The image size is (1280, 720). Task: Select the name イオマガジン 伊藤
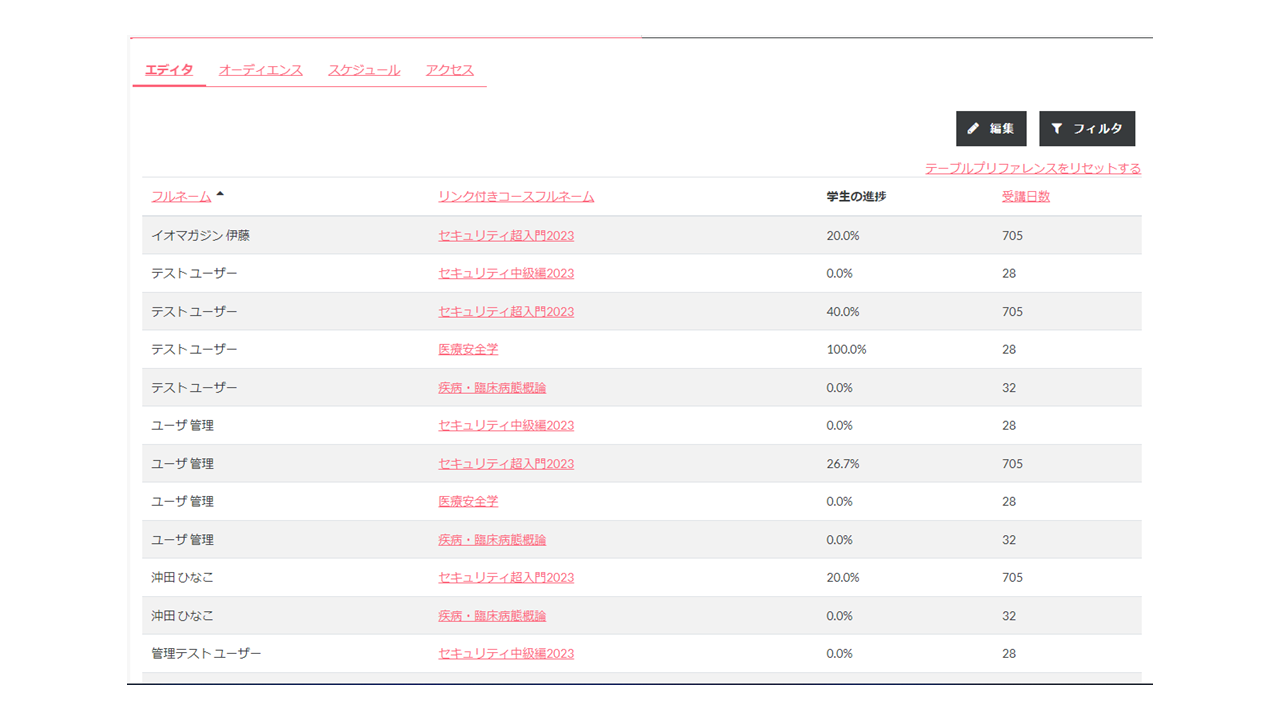tap(200, 236)
